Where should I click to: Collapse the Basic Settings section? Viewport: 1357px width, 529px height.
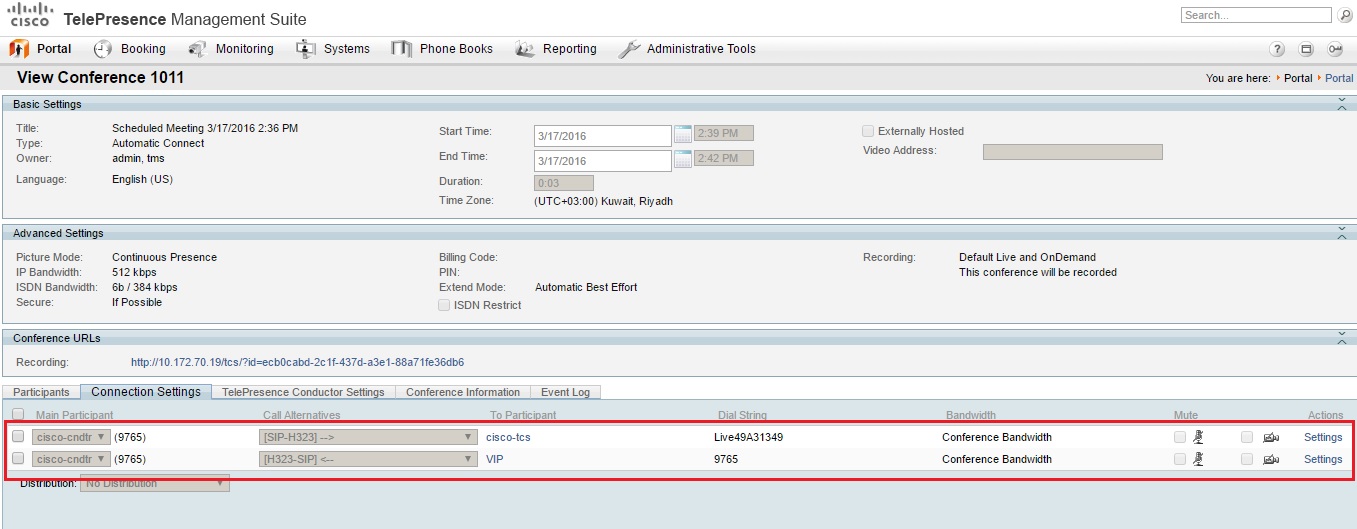[1342, 104]
